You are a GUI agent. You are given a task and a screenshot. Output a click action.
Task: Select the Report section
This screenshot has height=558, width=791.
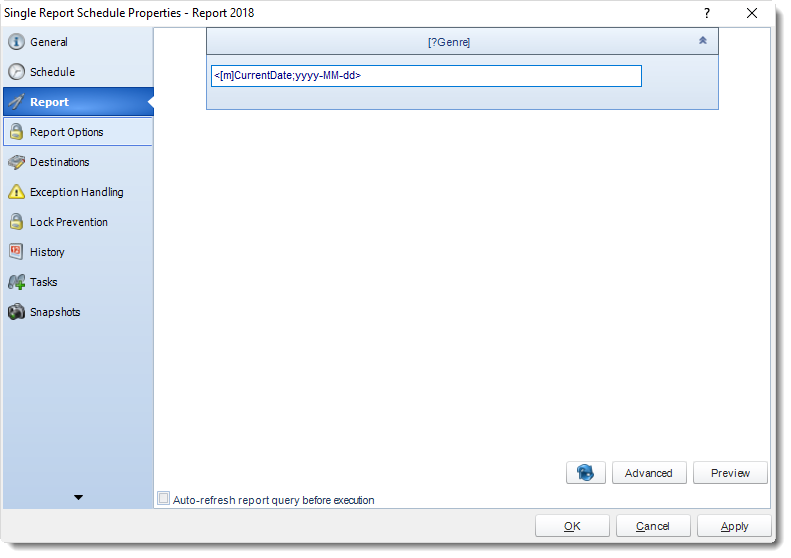[78, 102]
